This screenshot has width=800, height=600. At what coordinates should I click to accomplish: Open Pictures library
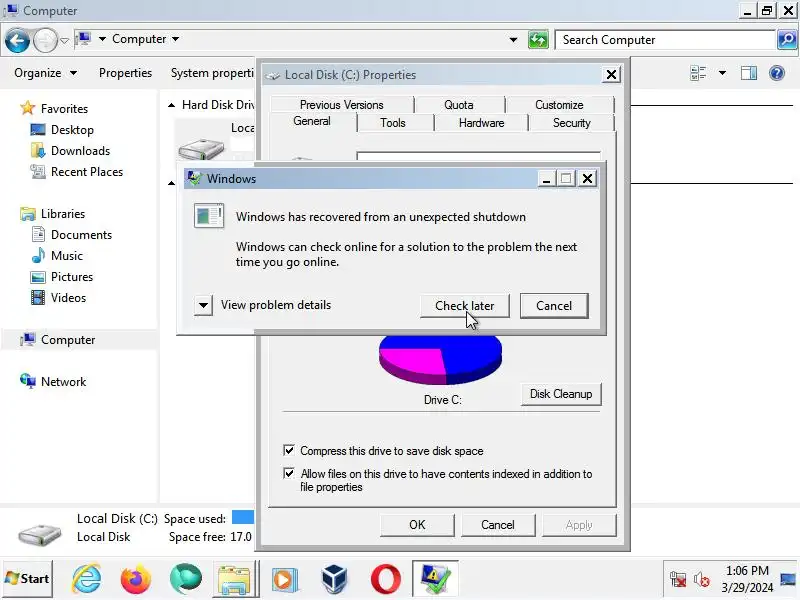(x=62, y=276)
